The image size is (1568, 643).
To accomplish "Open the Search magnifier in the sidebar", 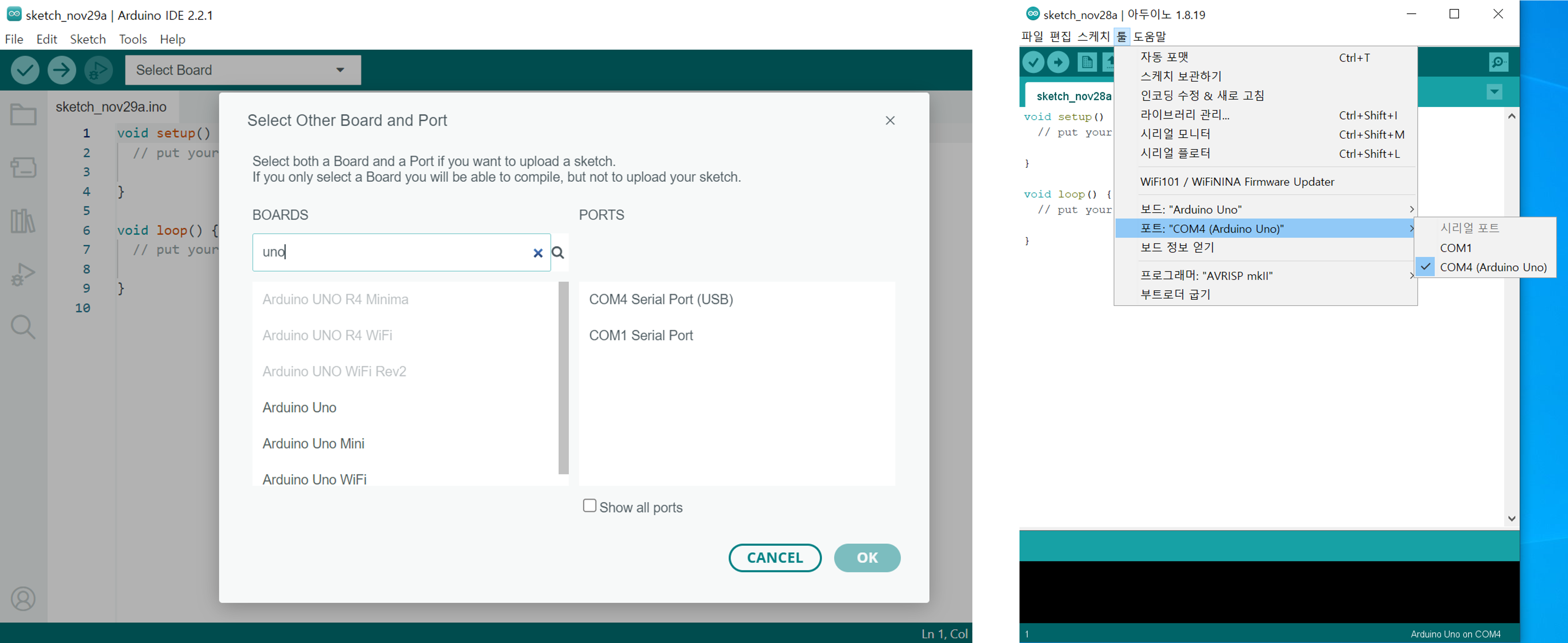I will pos(23,327).
